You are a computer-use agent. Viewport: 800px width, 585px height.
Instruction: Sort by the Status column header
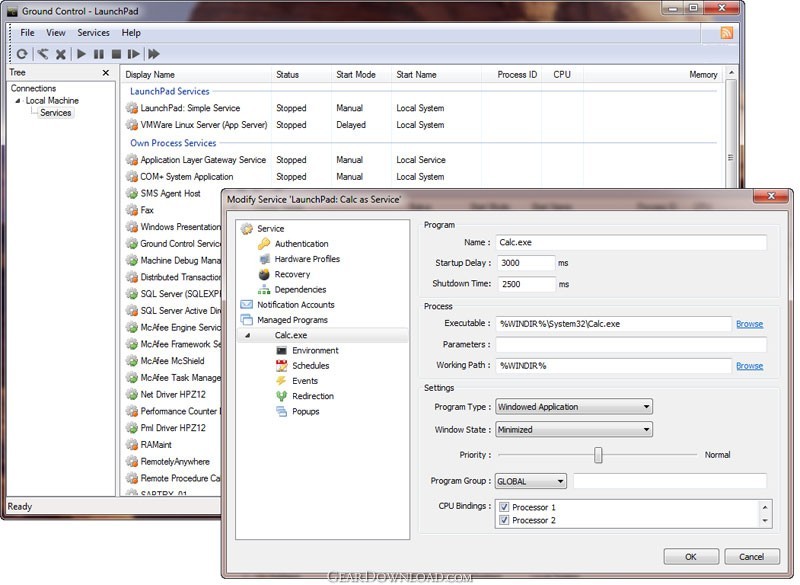[301, 74]
